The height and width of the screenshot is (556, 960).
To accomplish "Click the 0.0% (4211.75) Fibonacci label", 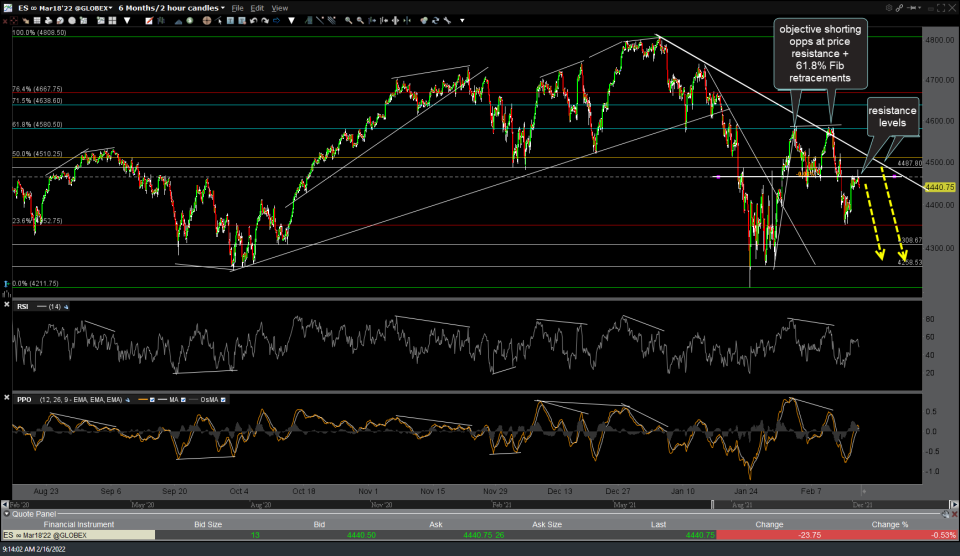I will [36, 284].
